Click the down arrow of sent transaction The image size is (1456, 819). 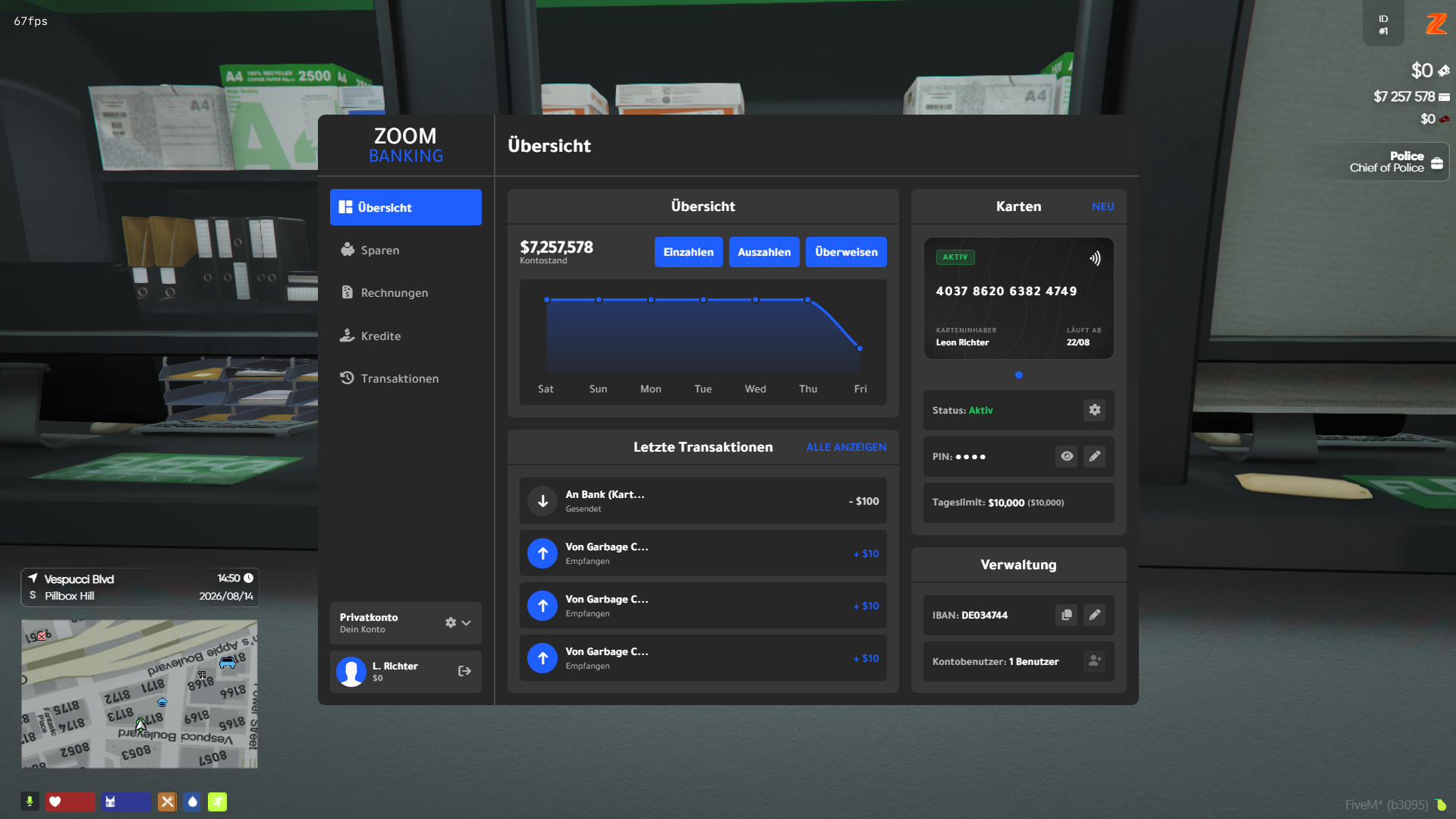(542, 501)
